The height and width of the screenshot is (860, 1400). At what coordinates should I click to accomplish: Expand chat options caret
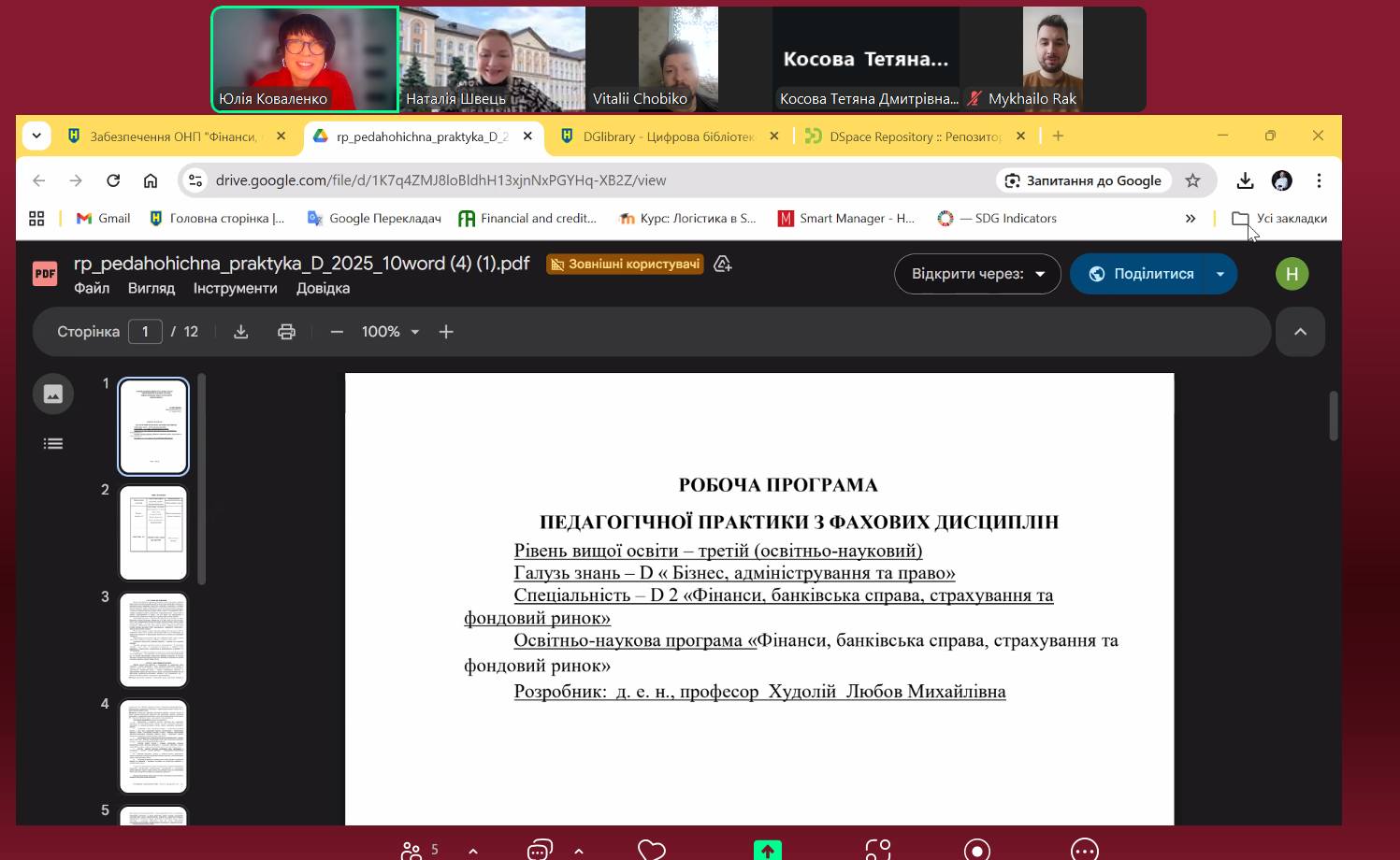click(x=579, y=851)
